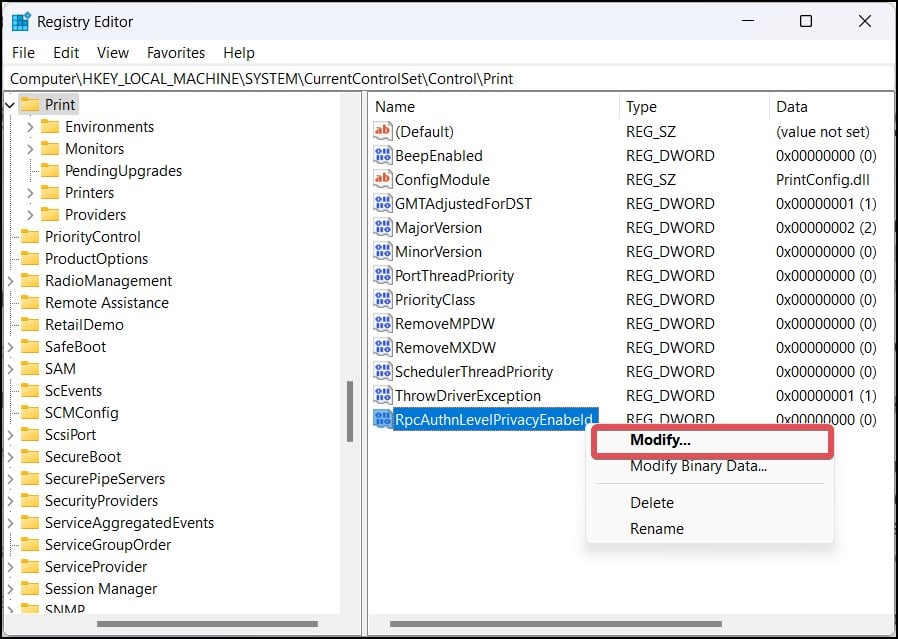Screen dimensions: 898x639
Task: Click the SecureBoot folder icon
Action: pos(30,456)
